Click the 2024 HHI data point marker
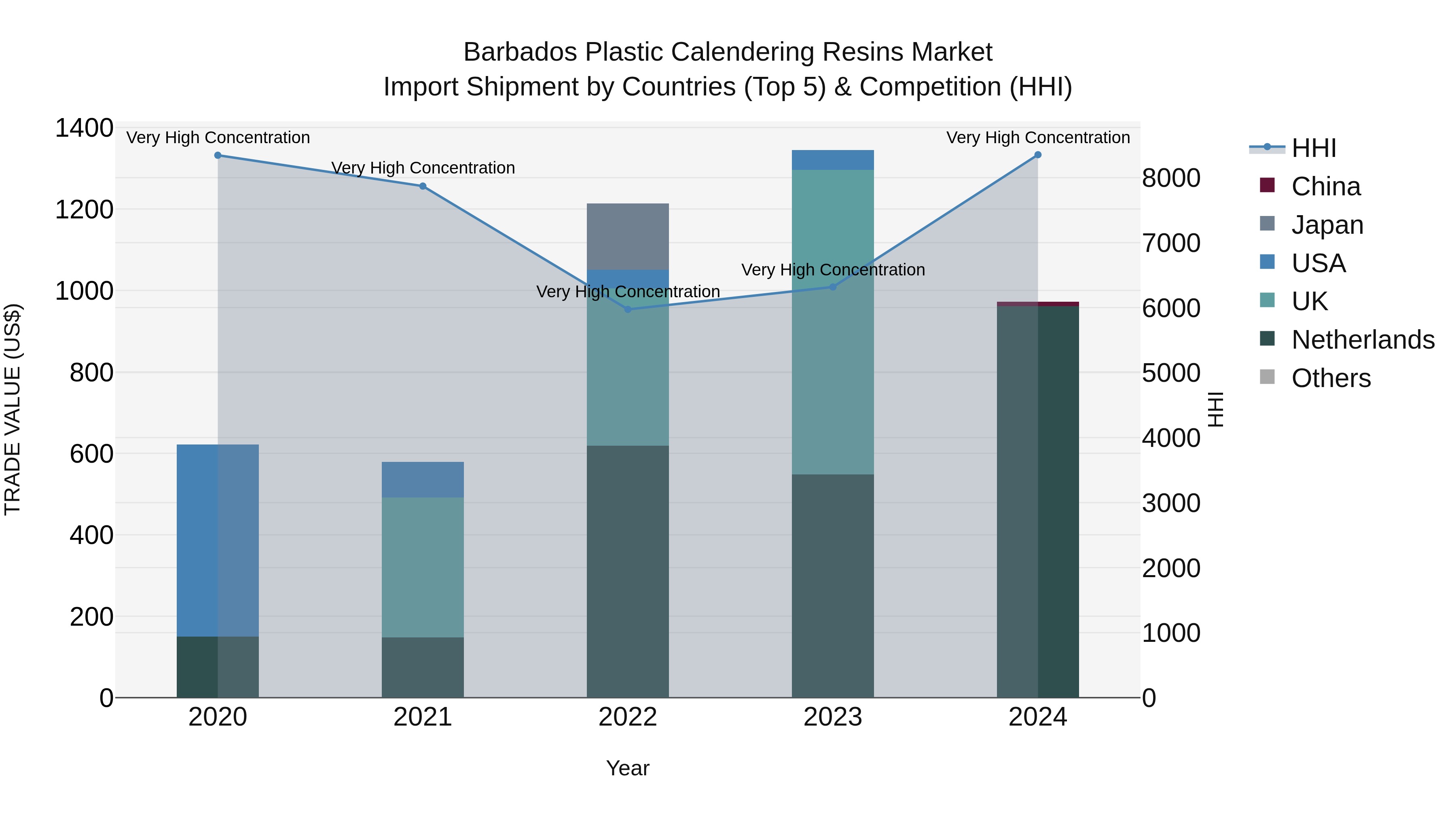 point(1038,155)
